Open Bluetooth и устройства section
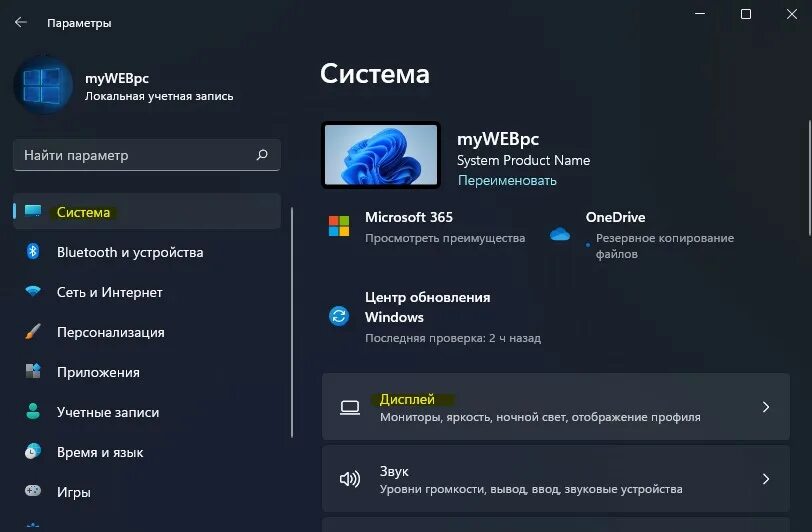Viewport: 812px width, 532px height. (147, 252)
